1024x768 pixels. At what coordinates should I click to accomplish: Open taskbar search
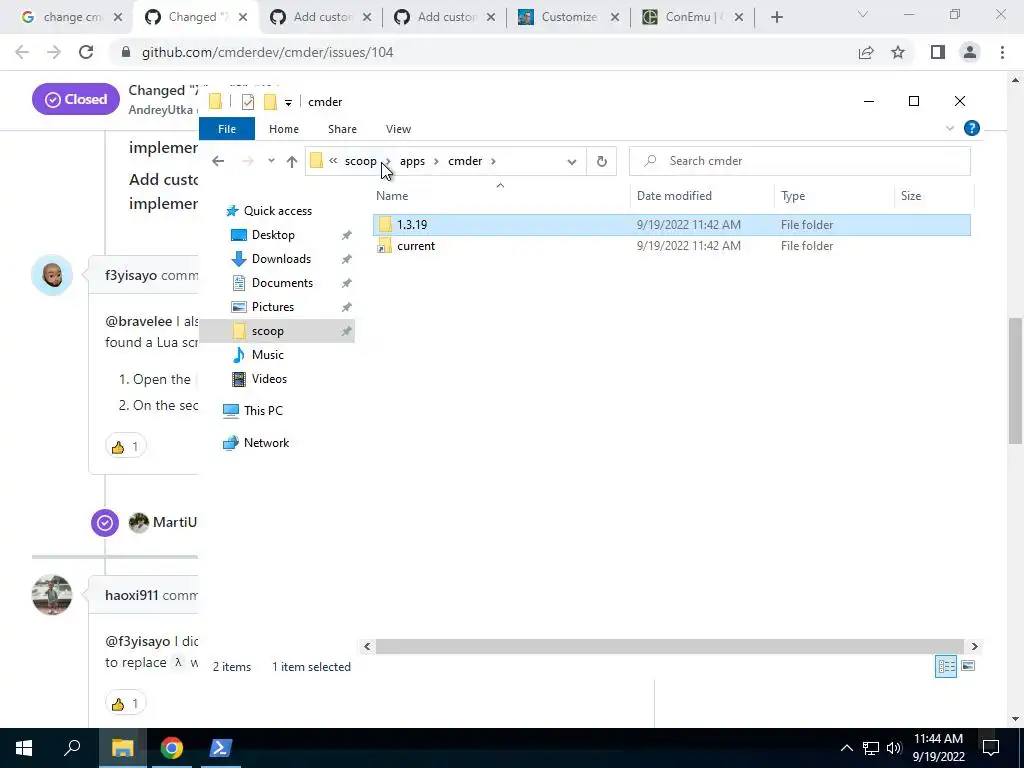click(x=72, y=748)
